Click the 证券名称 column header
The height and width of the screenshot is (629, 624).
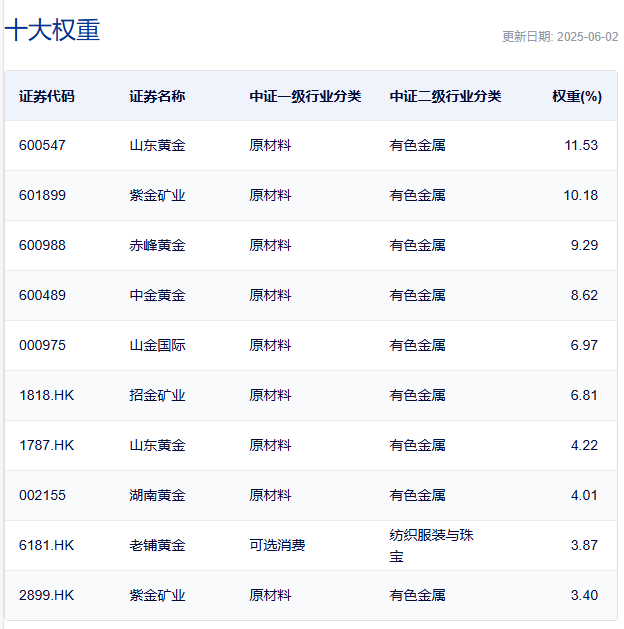click(x=157, y=97)
